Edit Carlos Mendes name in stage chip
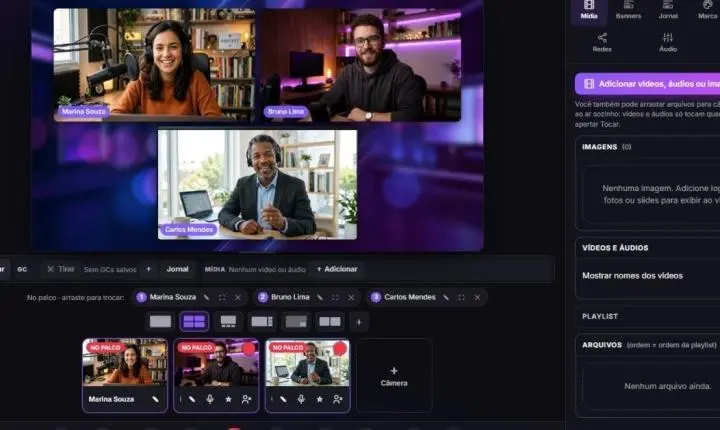Viewport: 720px width, 430px height. point(445,297)
